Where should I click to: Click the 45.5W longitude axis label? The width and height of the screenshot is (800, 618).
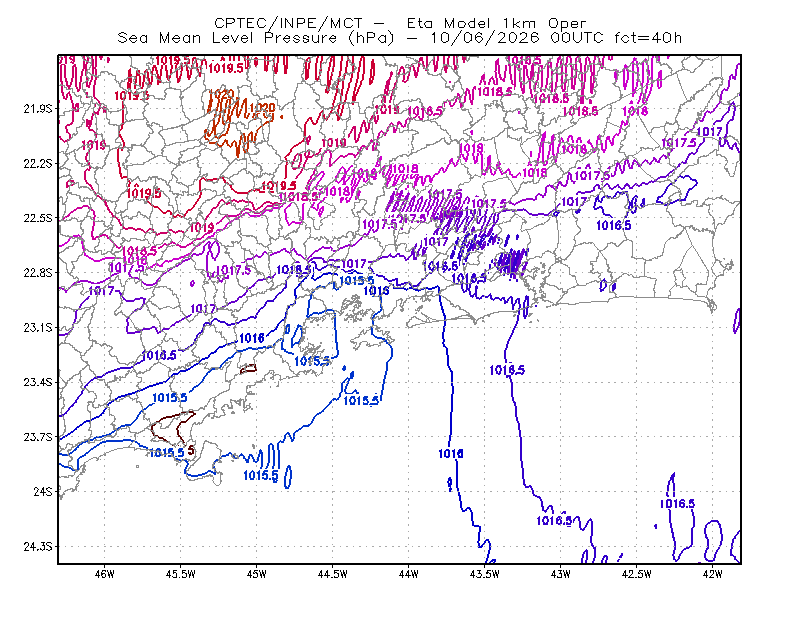point(181,575)
